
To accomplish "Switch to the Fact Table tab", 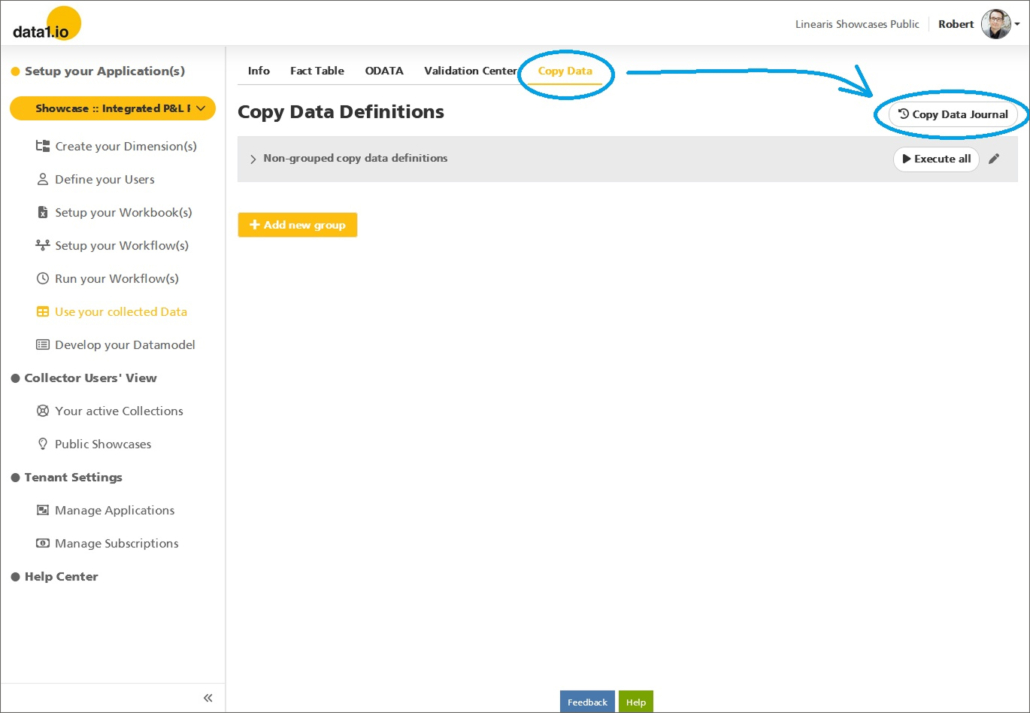I will (317, 71).
